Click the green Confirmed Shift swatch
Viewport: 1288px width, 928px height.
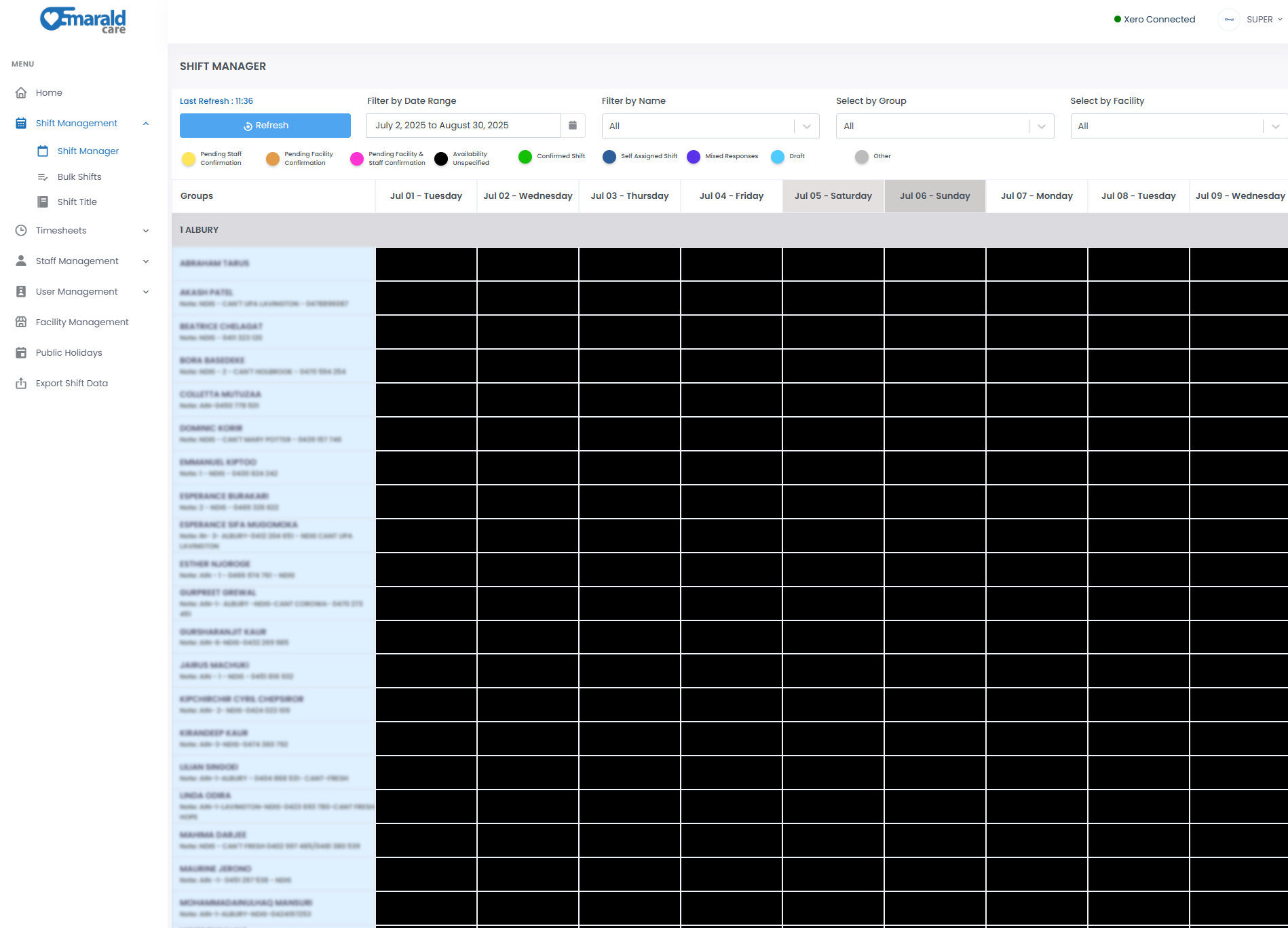525,157
